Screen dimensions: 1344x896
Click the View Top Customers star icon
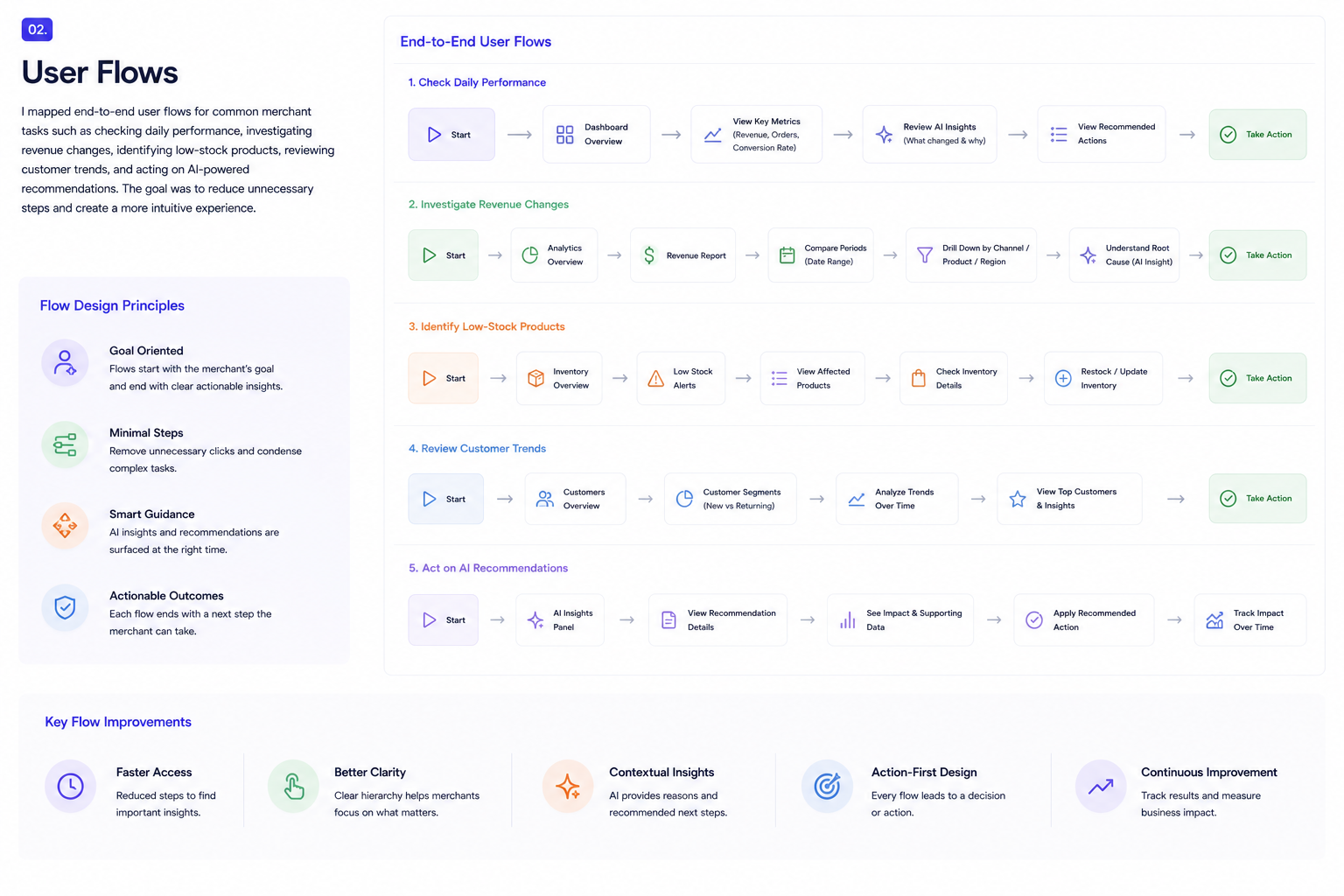pos(1018,499)
